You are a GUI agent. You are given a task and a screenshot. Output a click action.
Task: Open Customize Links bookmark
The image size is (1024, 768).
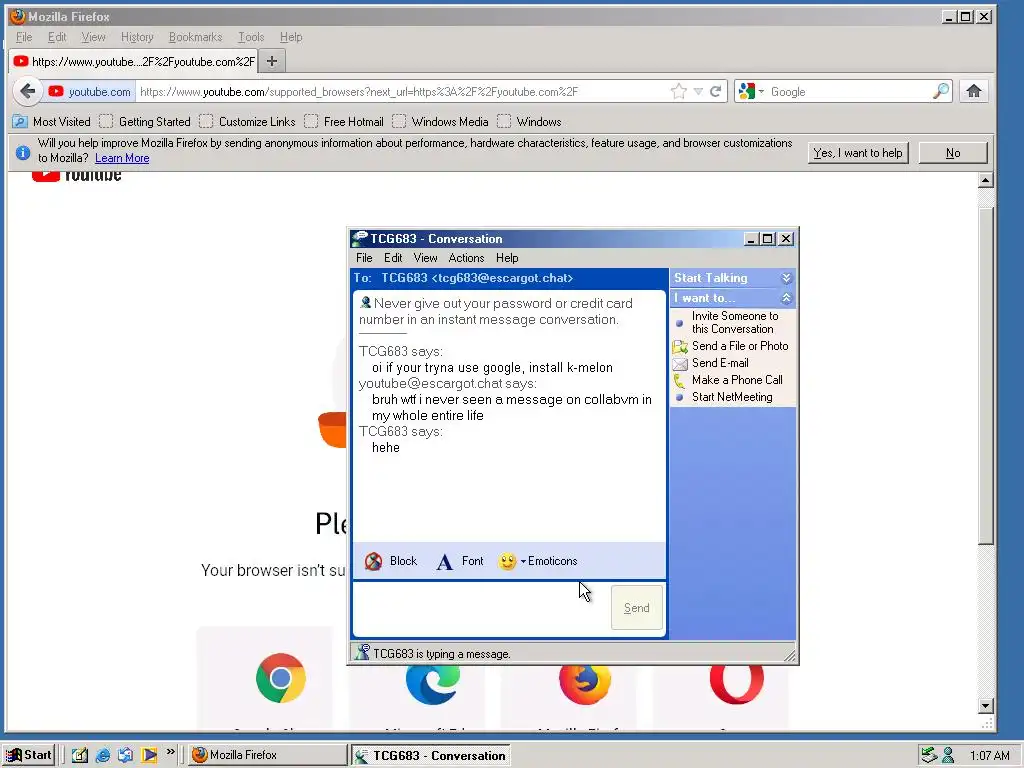point(248,121)
